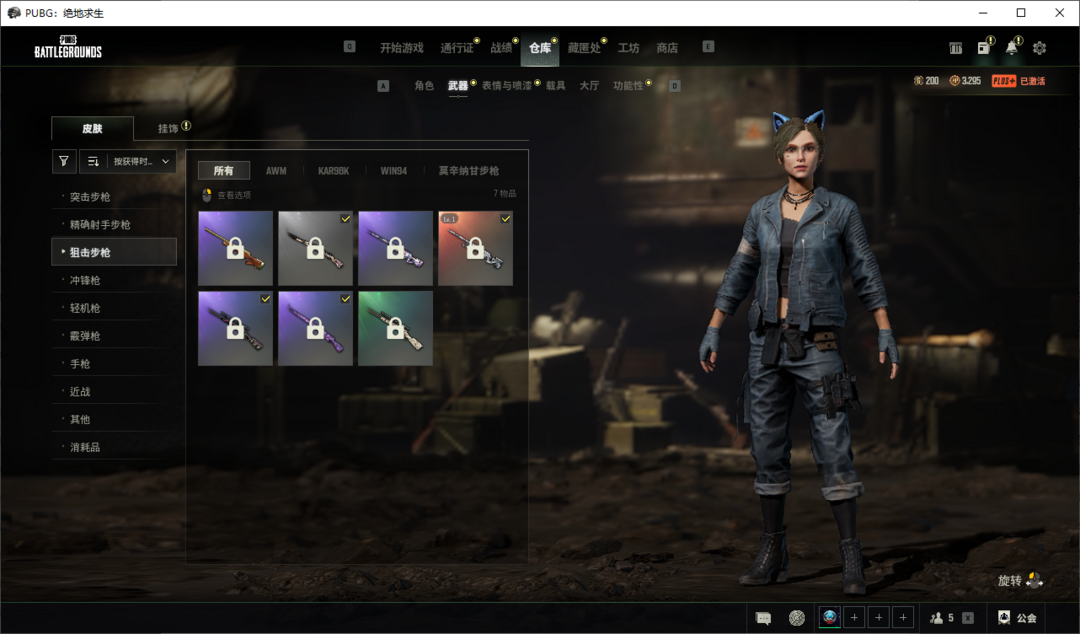Open the friends list icon showing 5
This screenshot has height=634, width=1080.
(942, 618)
